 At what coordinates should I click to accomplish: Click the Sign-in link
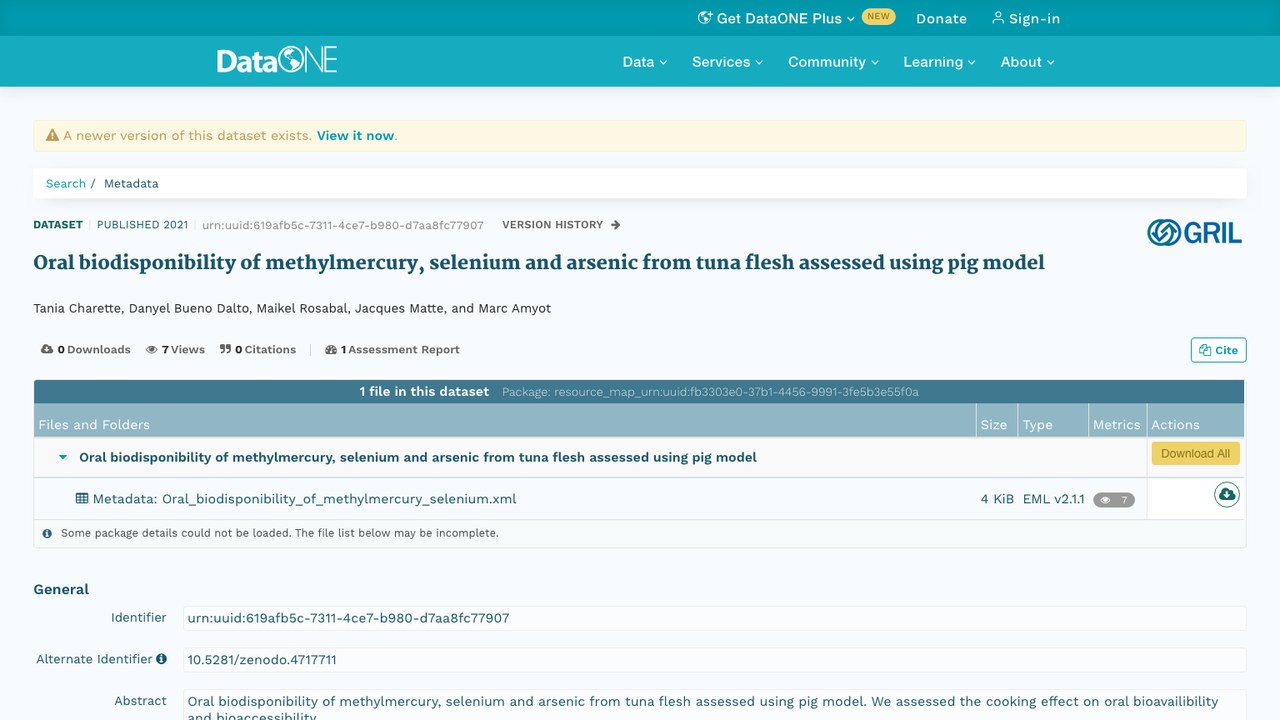[1026, 18]
